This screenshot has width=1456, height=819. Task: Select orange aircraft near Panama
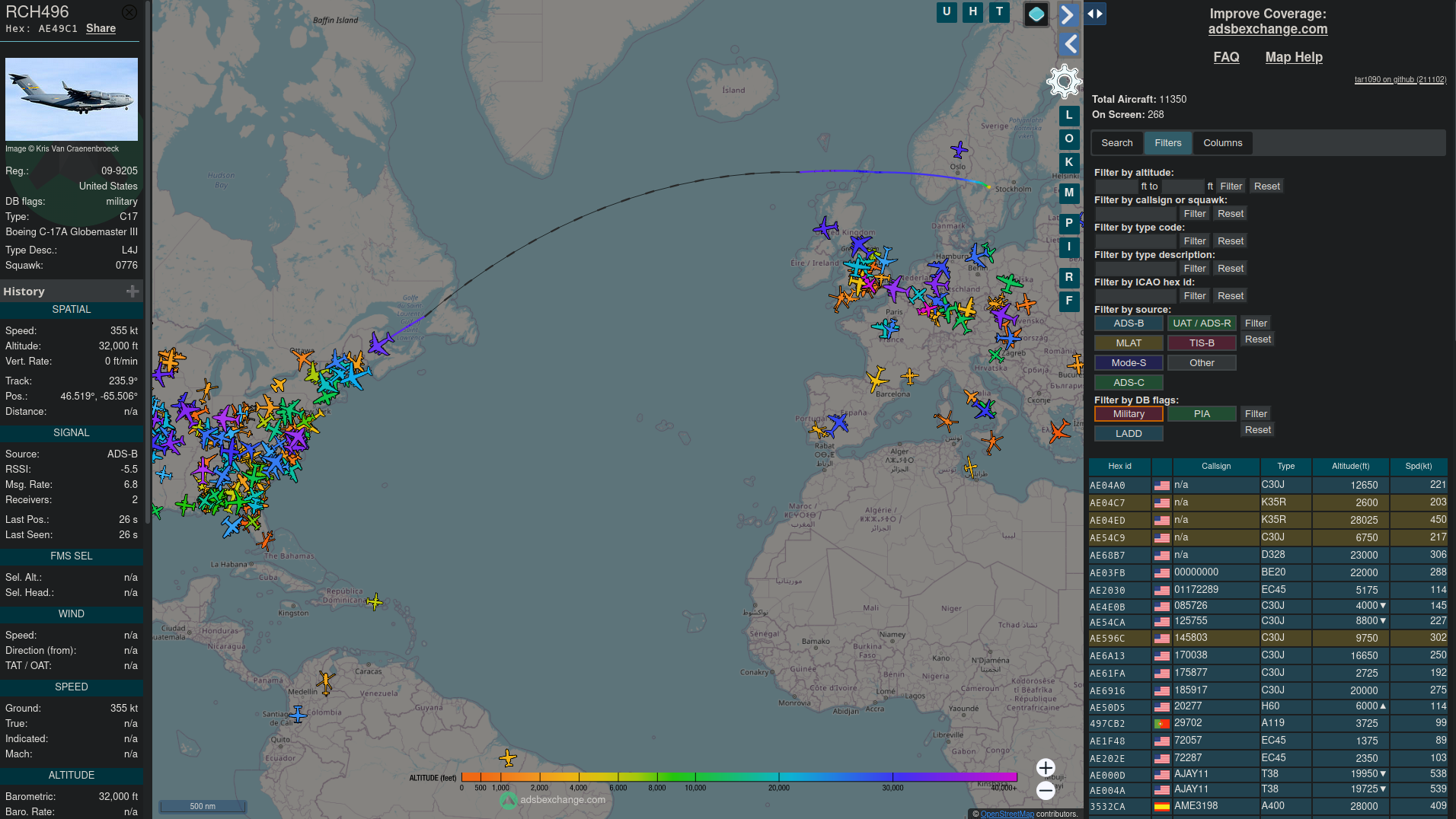[326, 681]
